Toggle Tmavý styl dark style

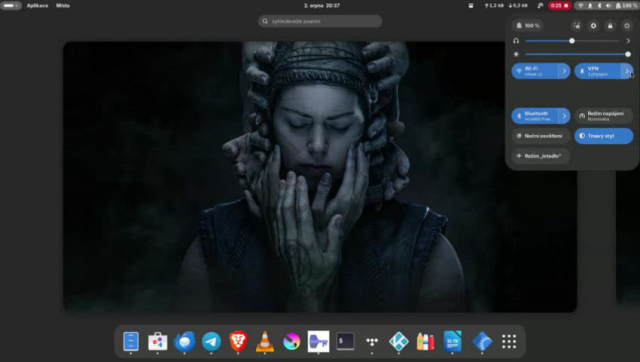tap(604, 136)
